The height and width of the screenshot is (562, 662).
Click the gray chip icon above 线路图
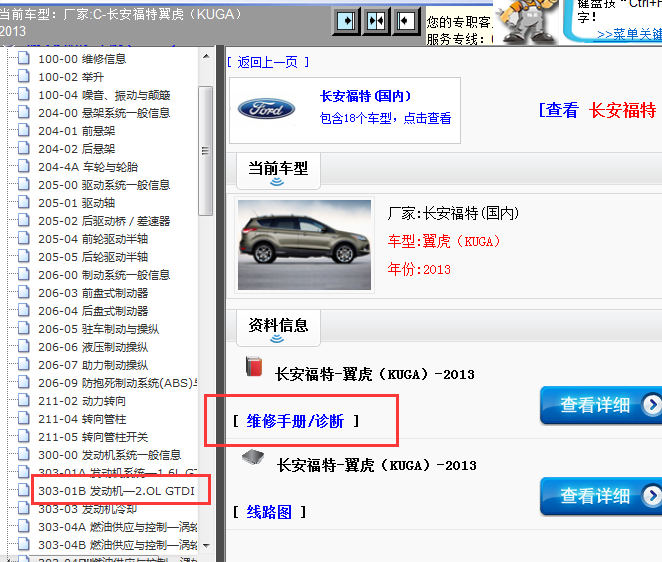pos(253,457)
